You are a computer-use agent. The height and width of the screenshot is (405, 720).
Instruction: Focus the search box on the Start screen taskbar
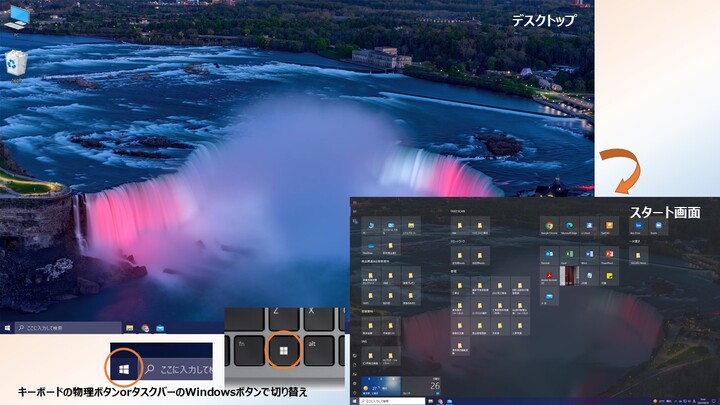pos(392,401)
